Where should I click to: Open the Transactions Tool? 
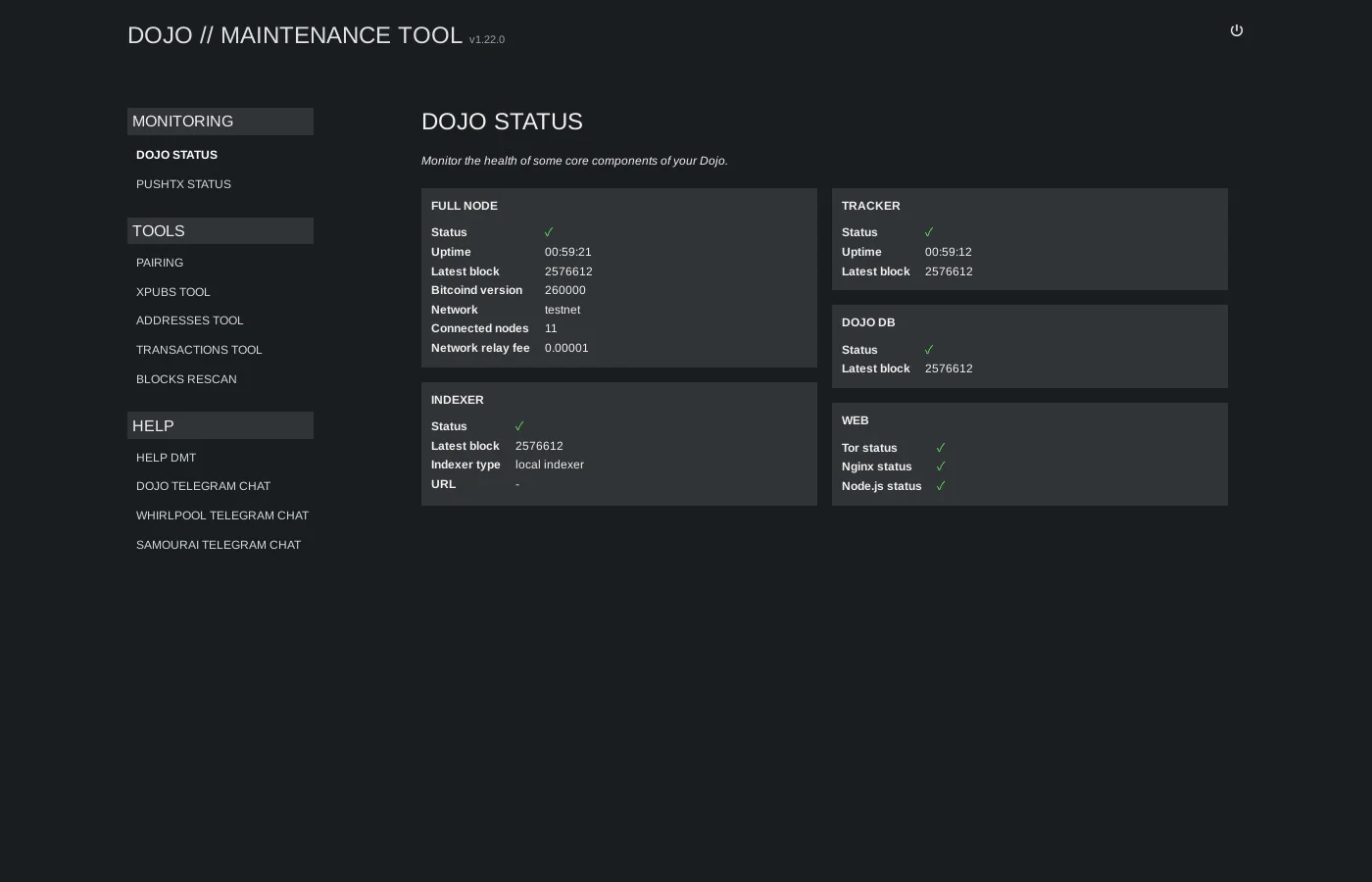coord(199,350)
